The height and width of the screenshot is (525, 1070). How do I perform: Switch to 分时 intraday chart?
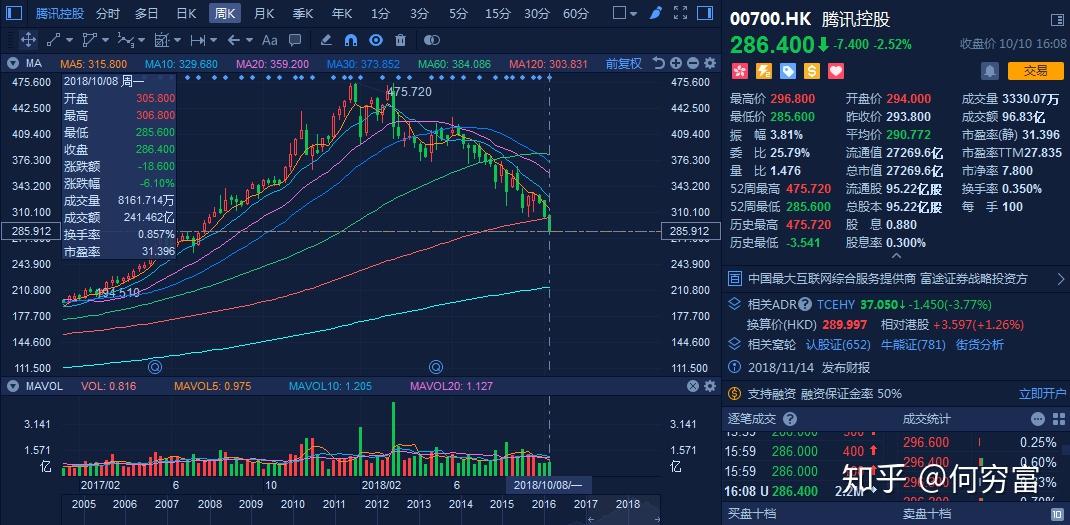(107, 13)
